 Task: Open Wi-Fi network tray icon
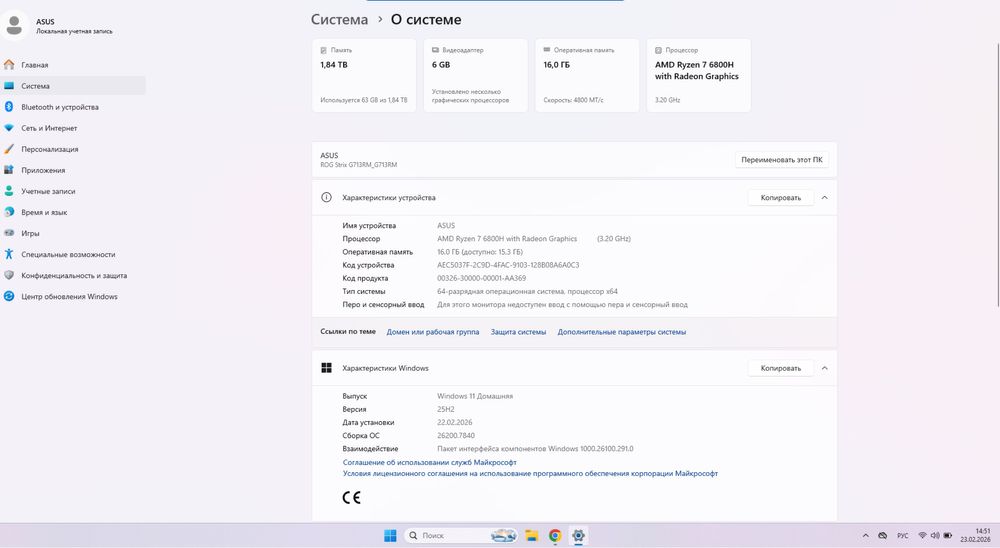click(x=922, y=536)
